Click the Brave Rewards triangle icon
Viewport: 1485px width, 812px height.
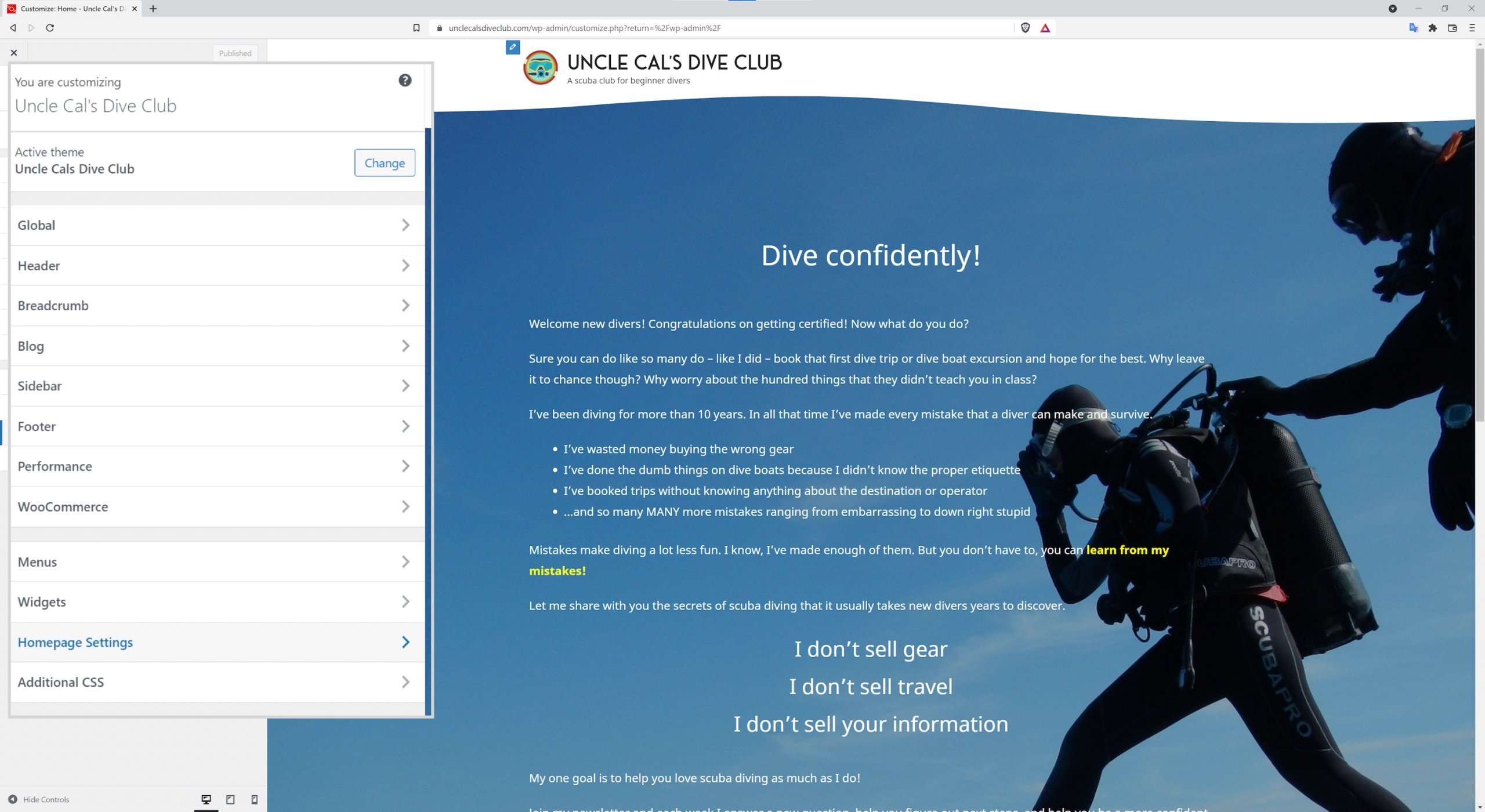(1045, 28)
